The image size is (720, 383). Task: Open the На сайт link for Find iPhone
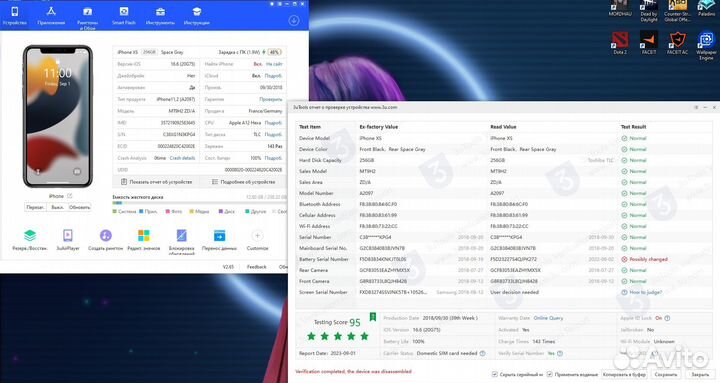click(x=274, y=64)
